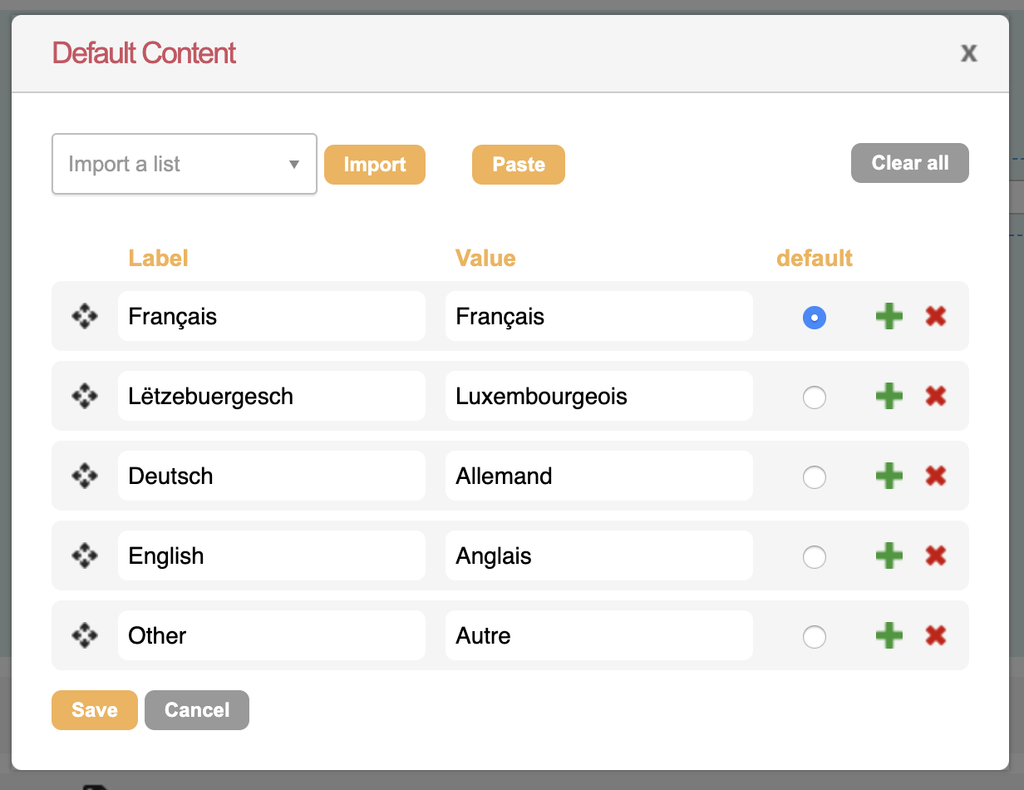Select the default radio for Deutsch

point(814,477)
